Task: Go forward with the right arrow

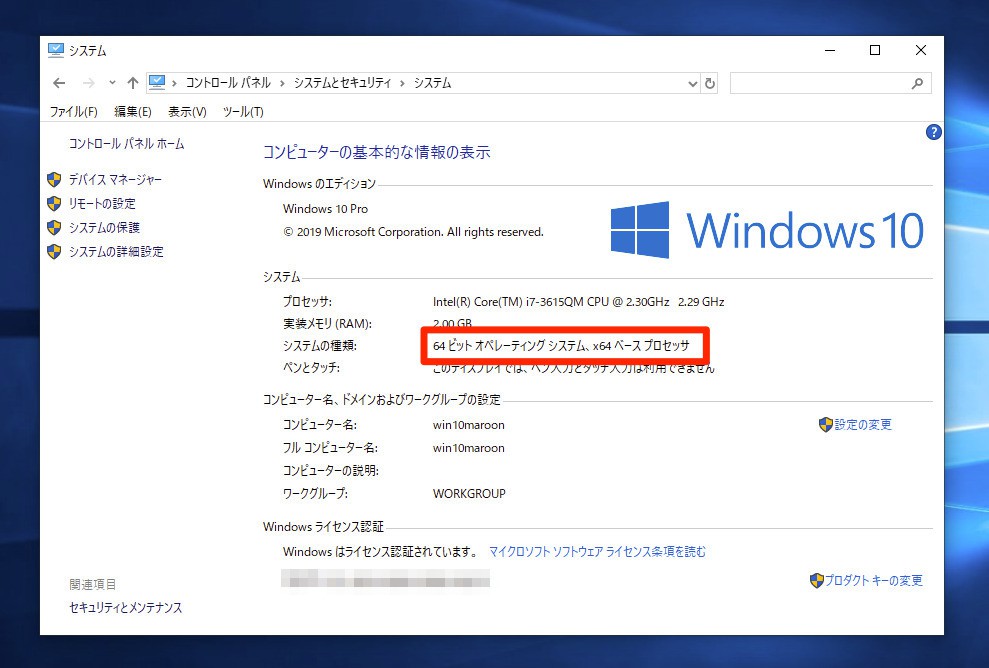Action: 89,83
